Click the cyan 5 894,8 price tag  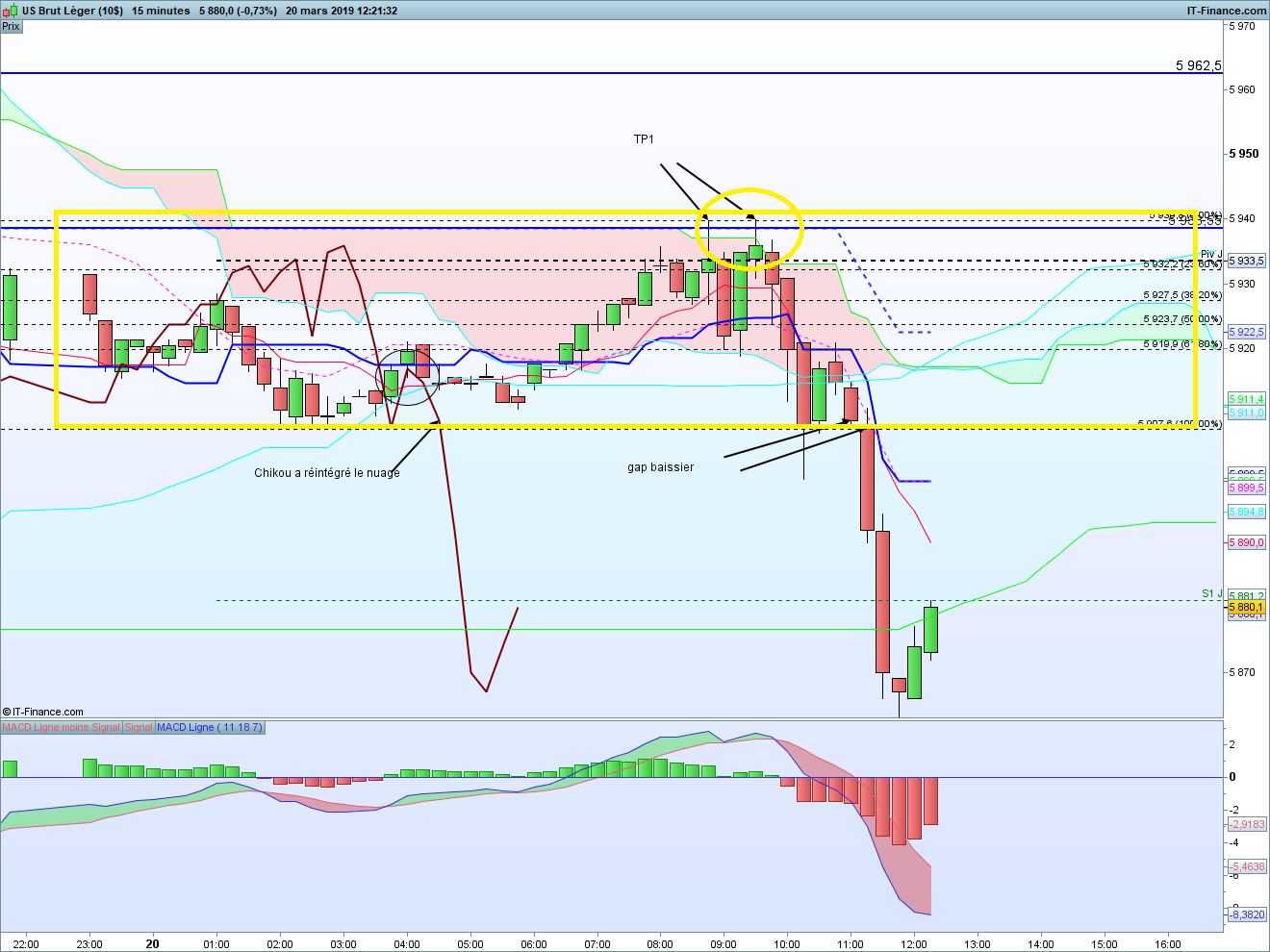click(x=1247, y=513)
